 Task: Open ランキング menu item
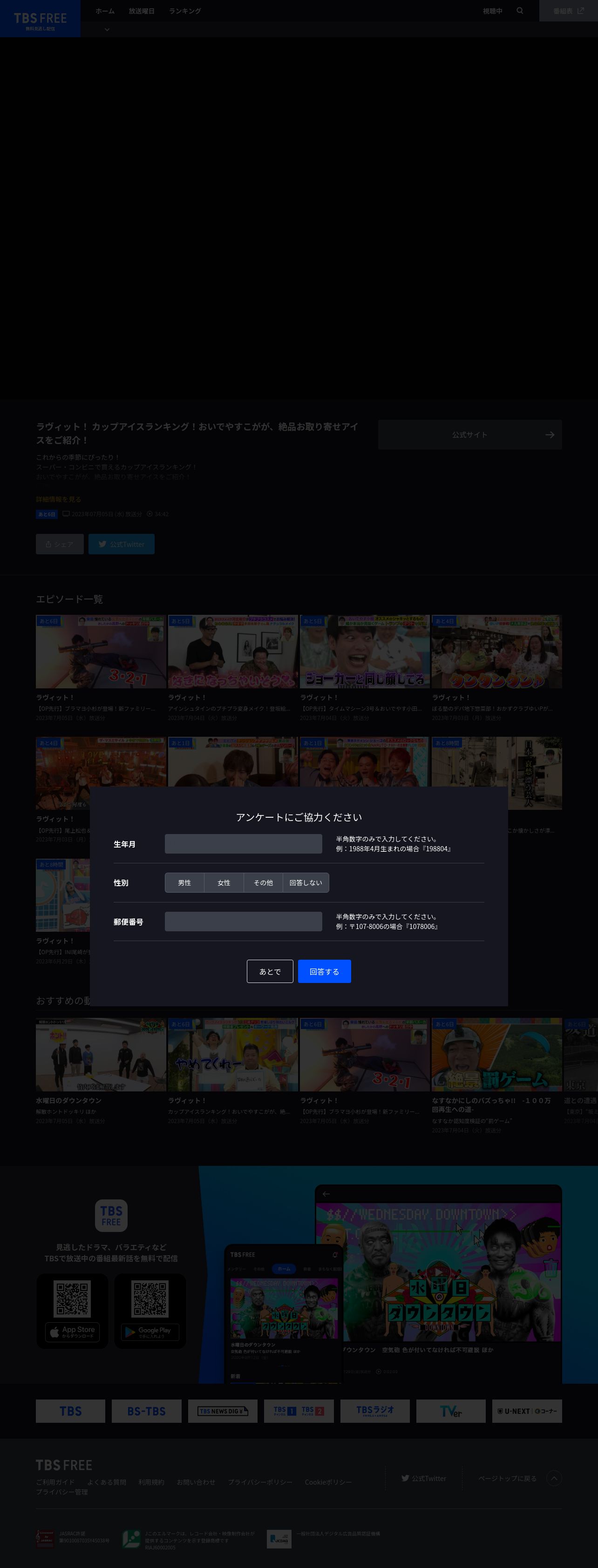(x=185, y=11)
